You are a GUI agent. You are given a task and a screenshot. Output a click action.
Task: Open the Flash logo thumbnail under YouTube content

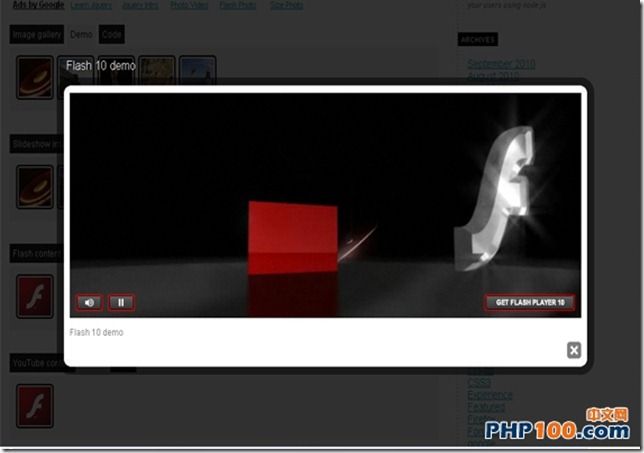(x=35, y=406)
